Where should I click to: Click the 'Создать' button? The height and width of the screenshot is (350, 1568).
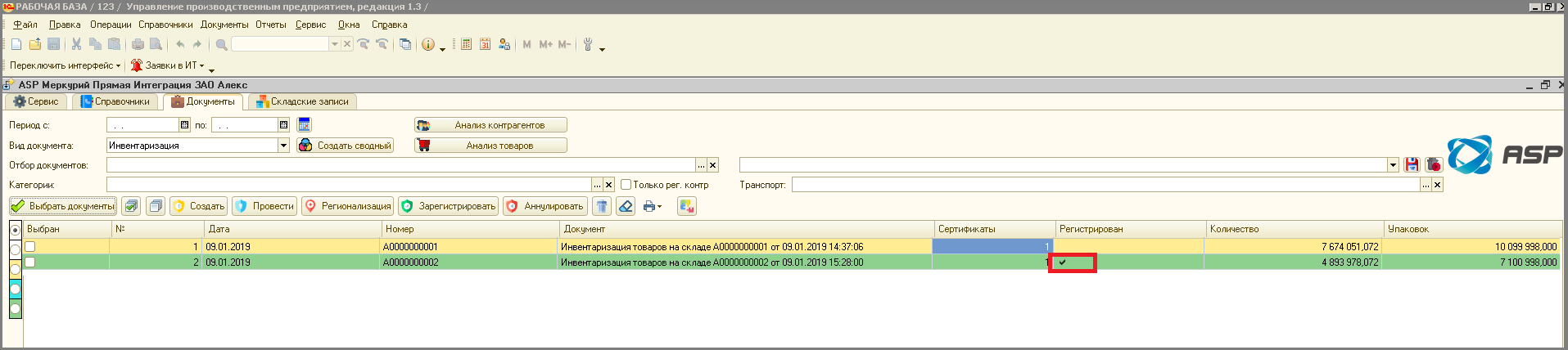[198, 206]
